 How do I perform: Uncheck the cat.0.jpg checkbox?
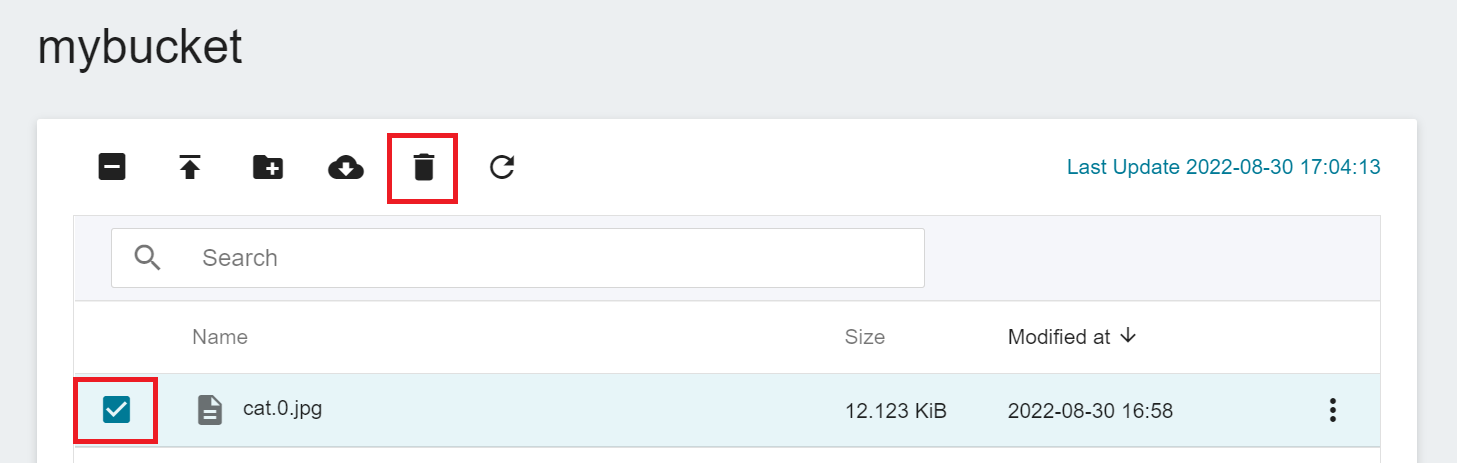click(116, 409)
